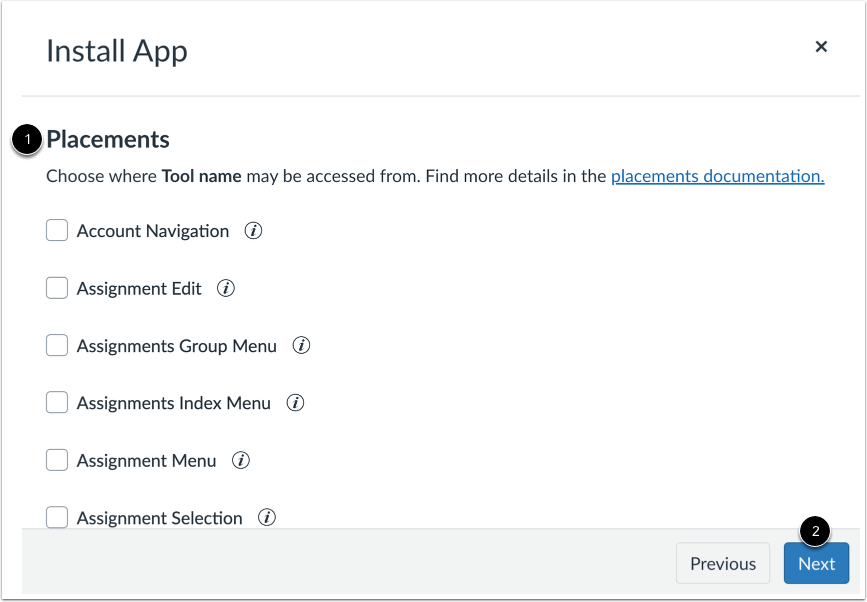Image resolution: width=867 pixels, height=602 pixels.
Task: Click the Placements heading
Action: 108,140
